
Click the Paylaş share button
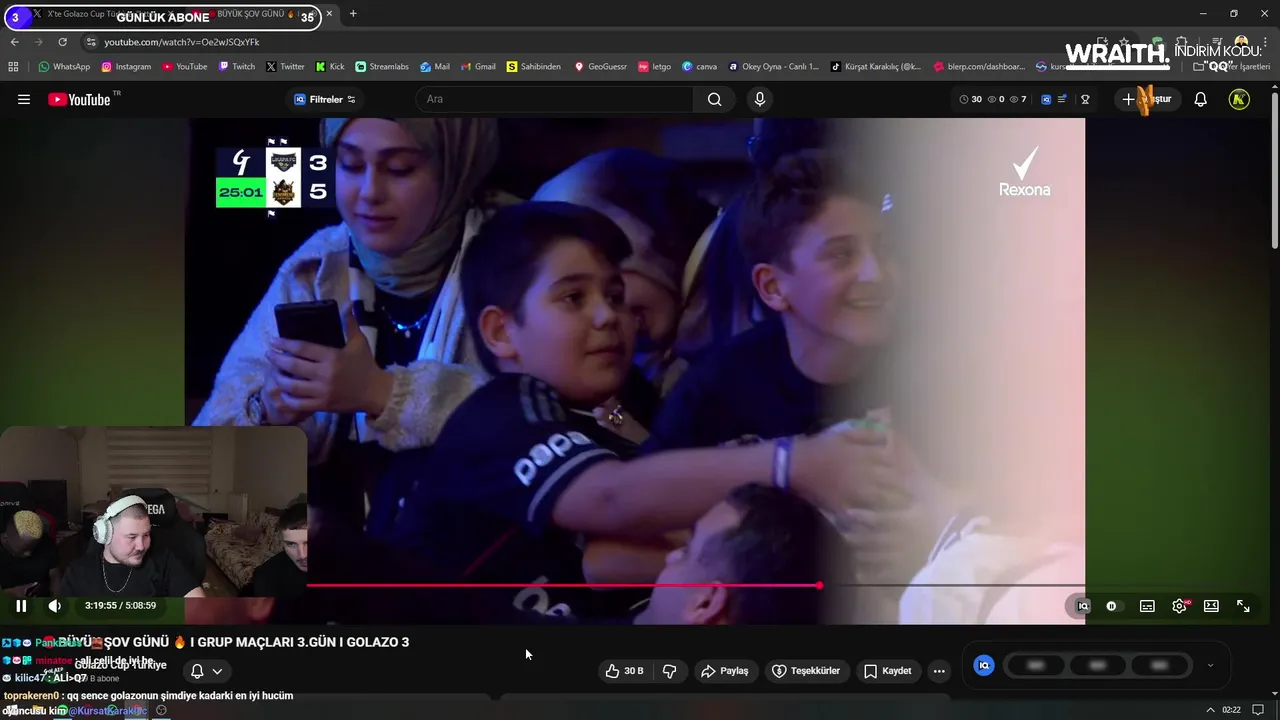[x=725, y=671]
